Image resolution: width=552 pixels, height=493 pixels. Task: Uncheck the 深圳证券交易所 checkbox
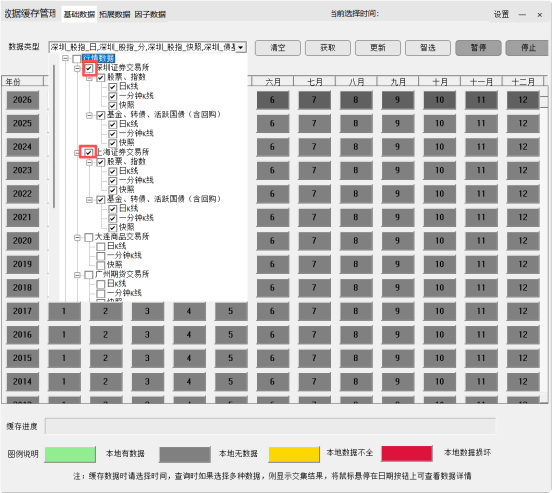tap(89, 68)
